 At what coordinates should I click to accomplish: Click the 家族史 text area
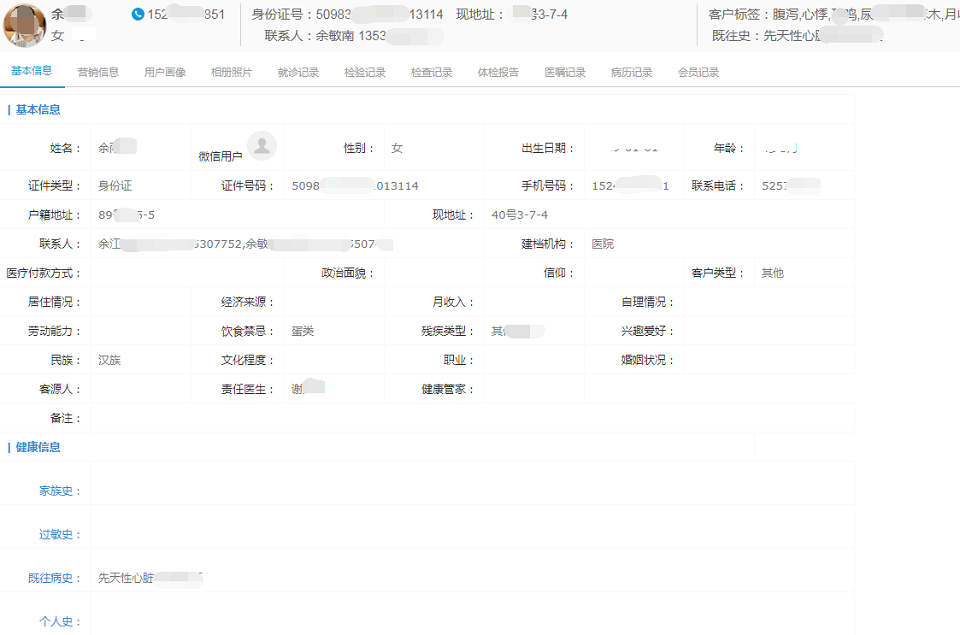pos(470,491)
